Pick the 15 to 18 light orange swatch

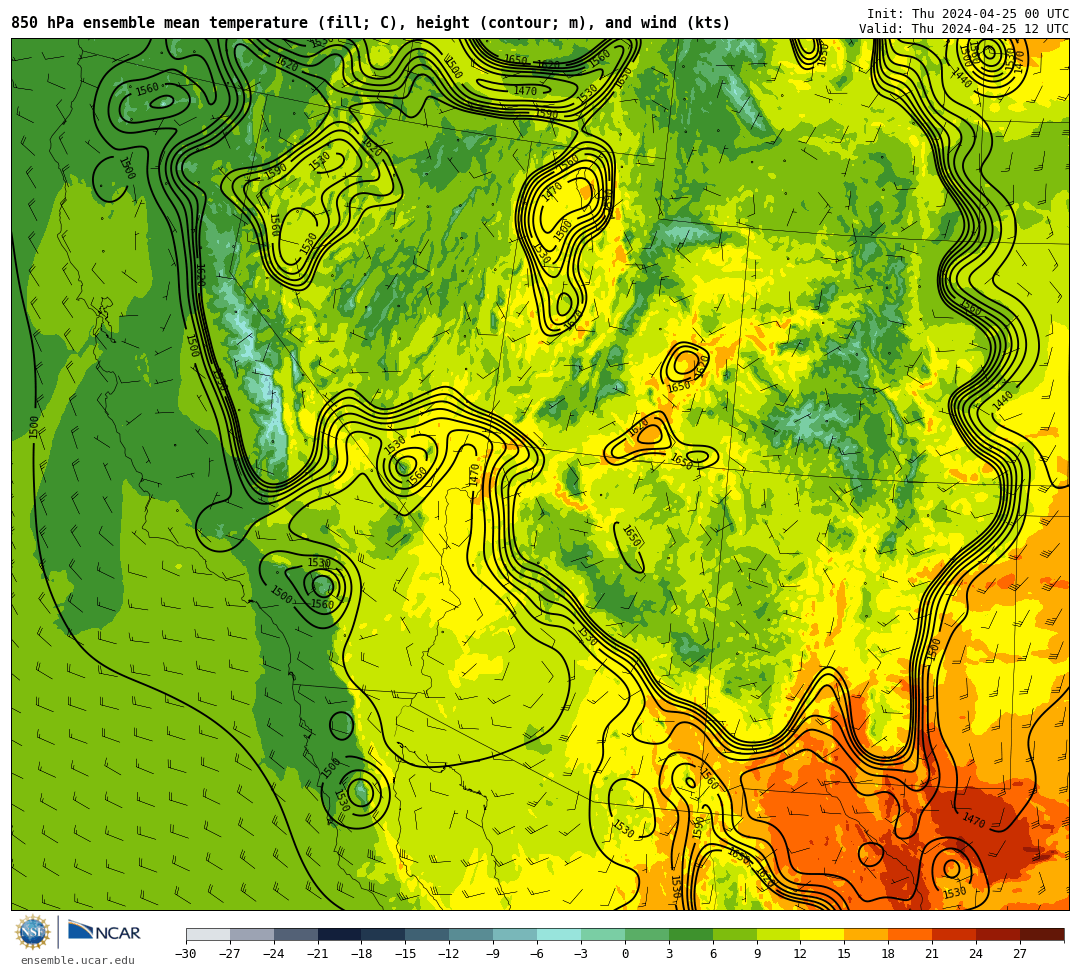click(866, 934)
